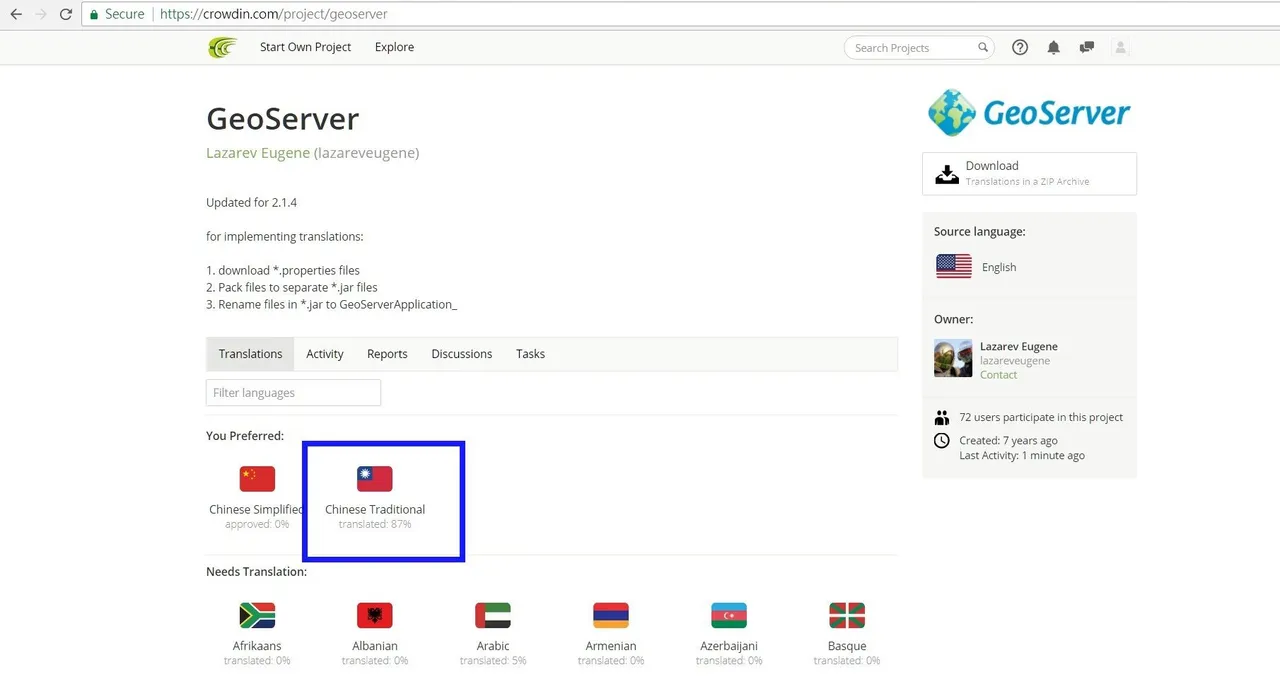The width and height of the screenshot is (1280, 692).
Task: Click the Secure padlock icon
Action: 93,15
